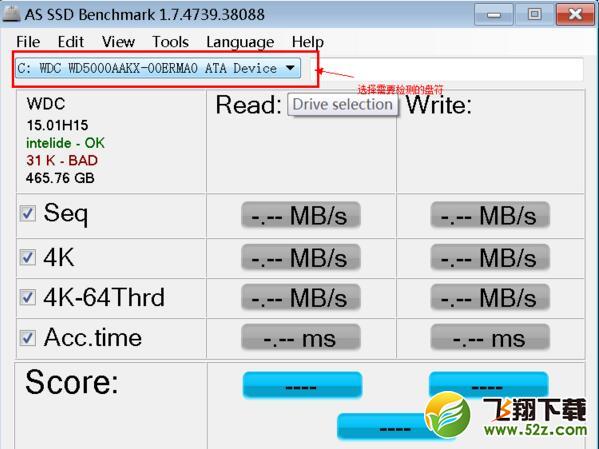Close the AS SSD Benchmark window
This screenshot has height=449, width=599.
click(575, 15)
